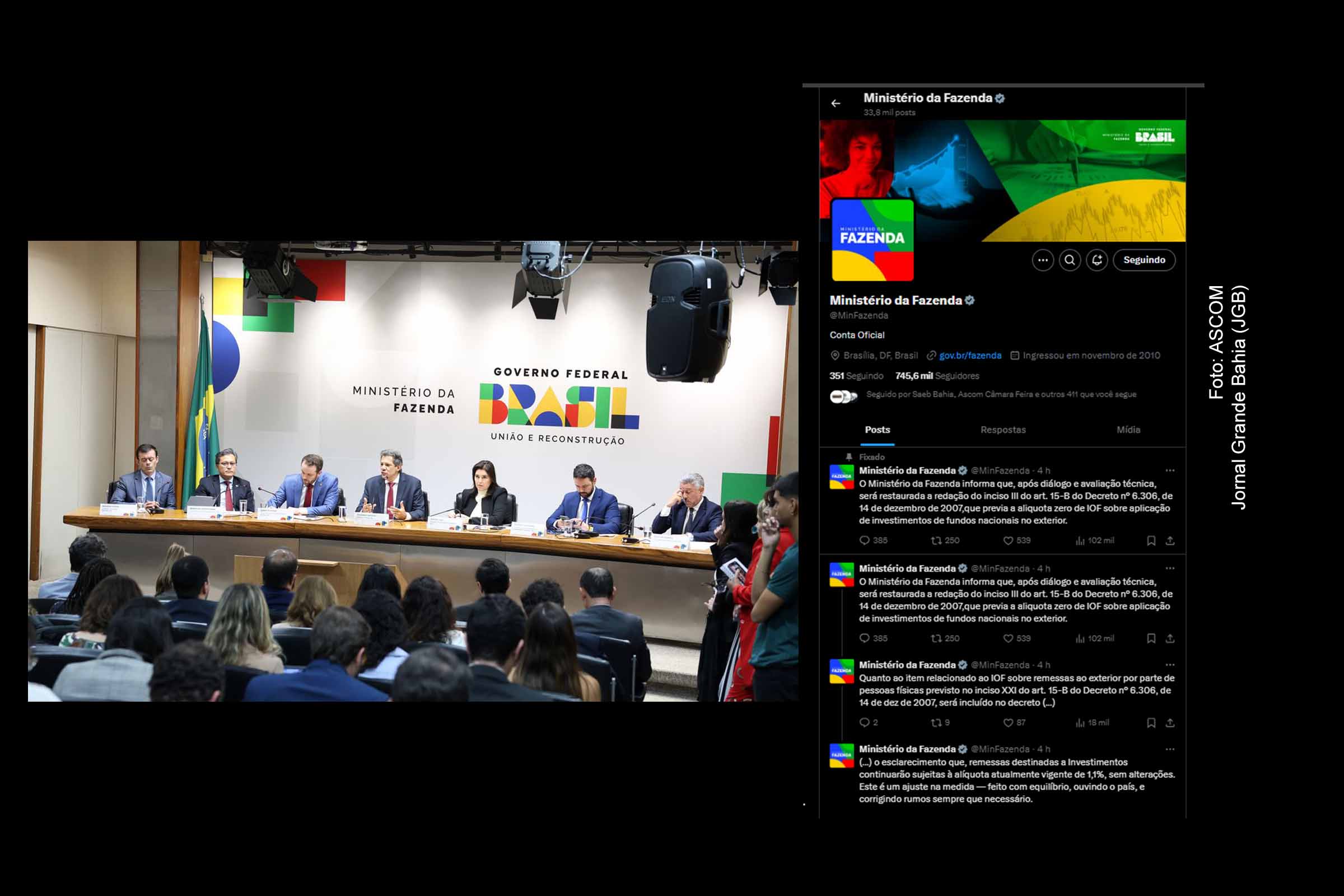View the 18 mil views analytics icon
Viewport: 1344px width, 896px height.
click(1080, 723)
